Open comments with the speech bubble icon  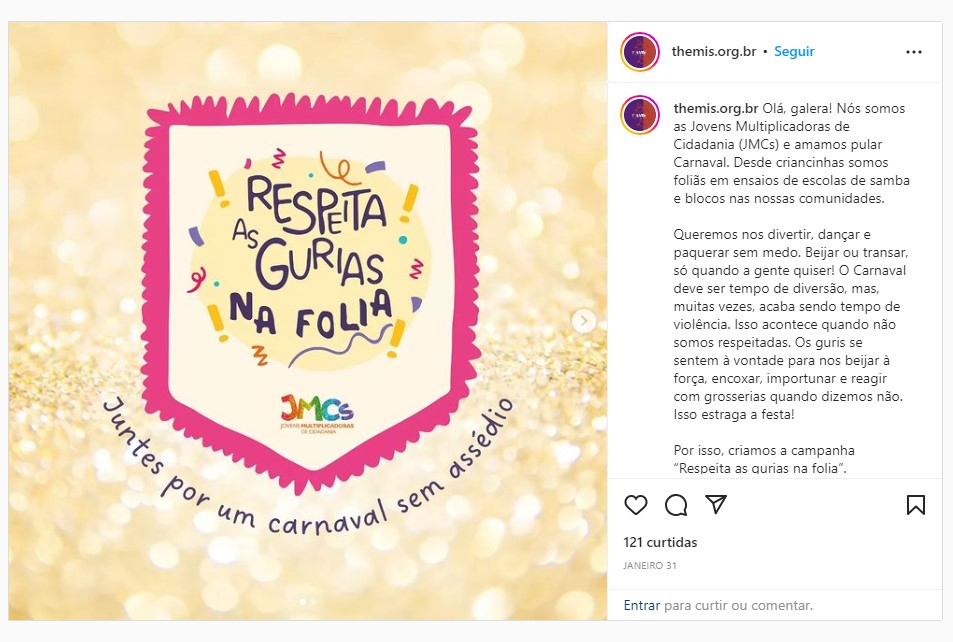(676, 506)
